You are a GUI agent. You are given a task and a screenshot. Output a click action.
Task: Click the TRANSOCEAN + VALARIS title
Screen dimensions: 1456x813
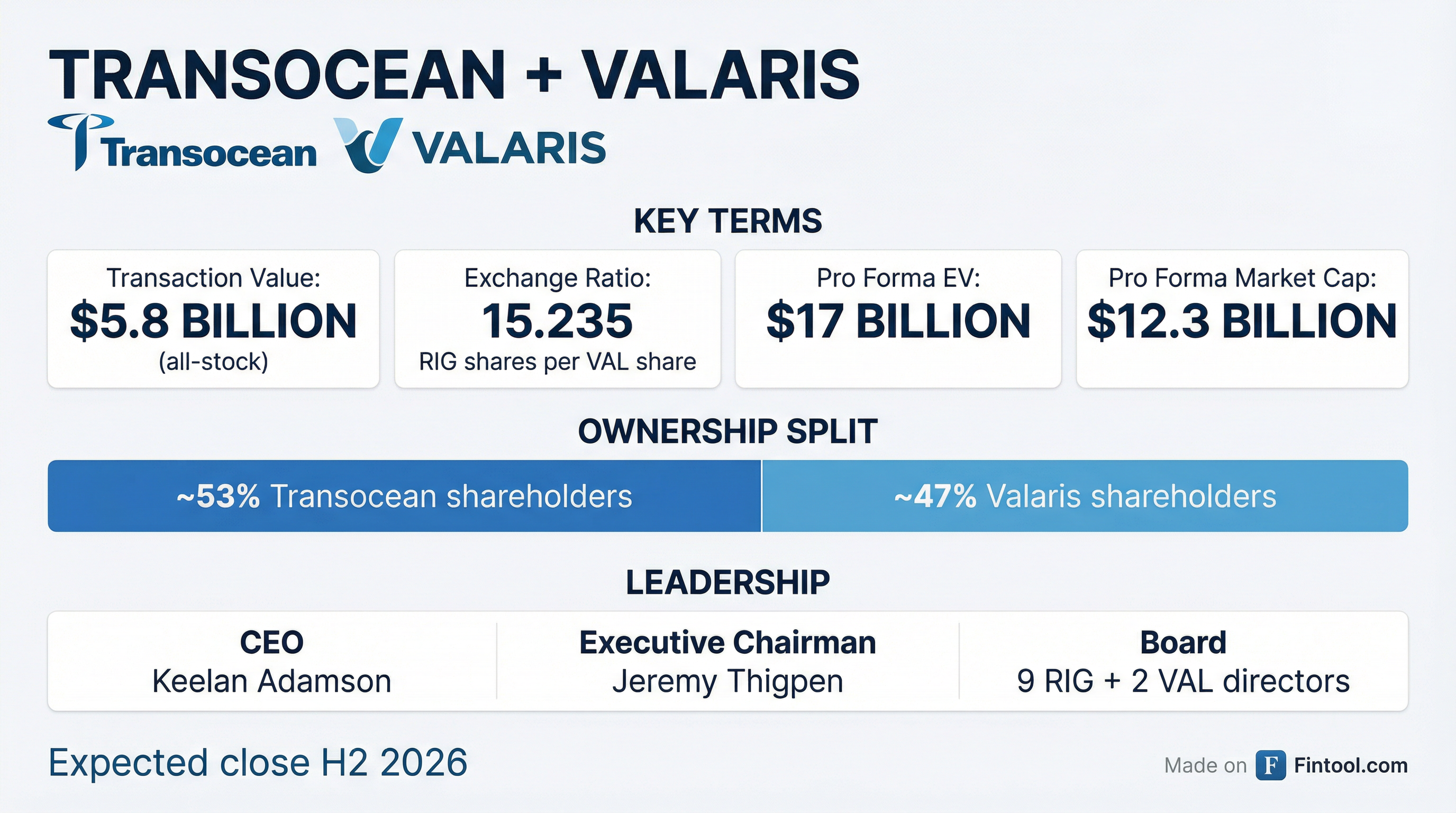pos(454,75)
